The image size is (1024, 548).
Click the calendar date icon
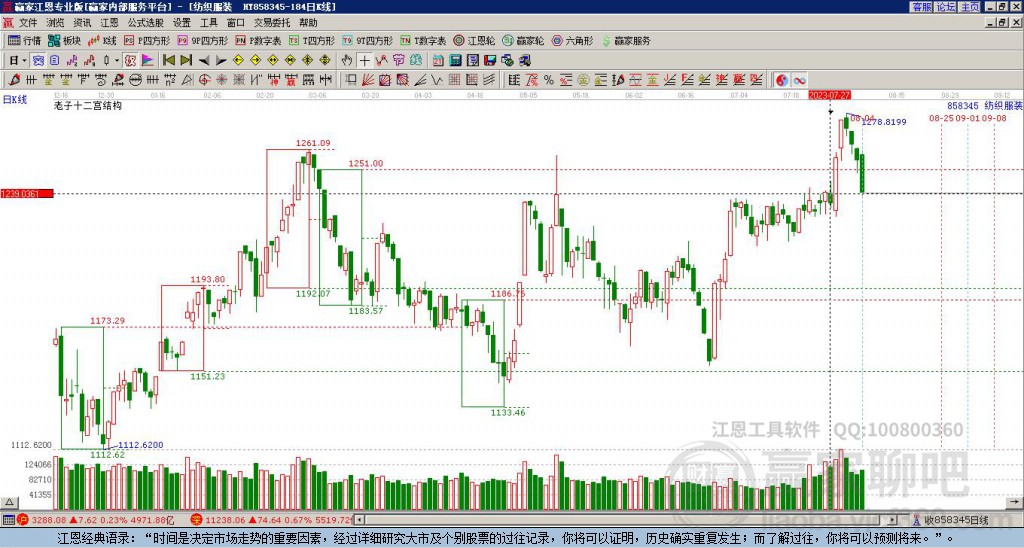pyautogui.click(x=438, y=60)
